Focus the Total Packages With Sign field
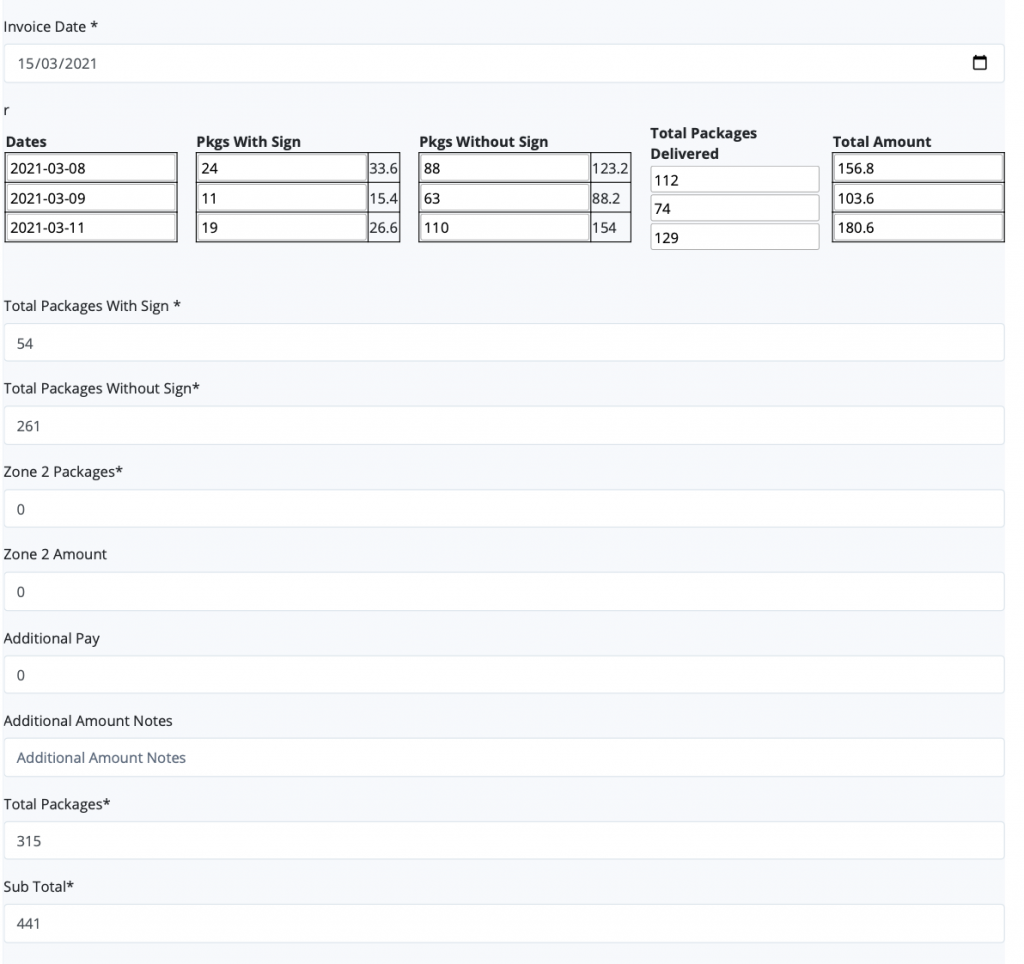Viewport: 1024px width, 964px height. click(504, 343)
